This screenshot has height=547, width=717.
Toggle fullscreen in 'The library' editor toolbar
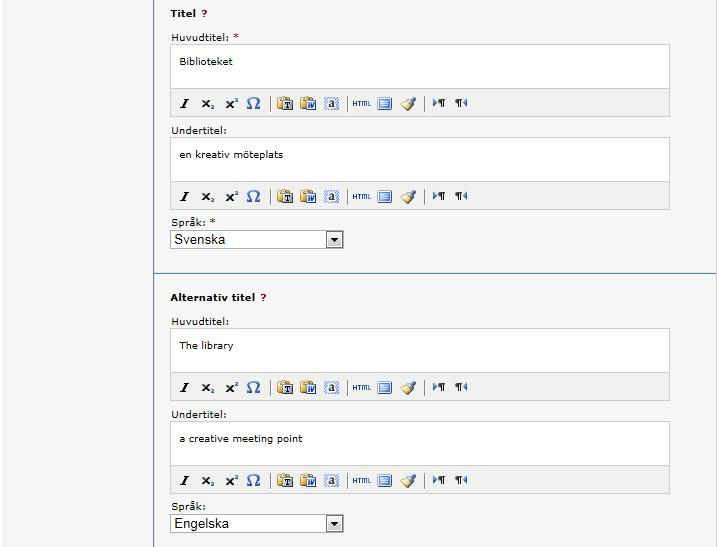point(385,388)
